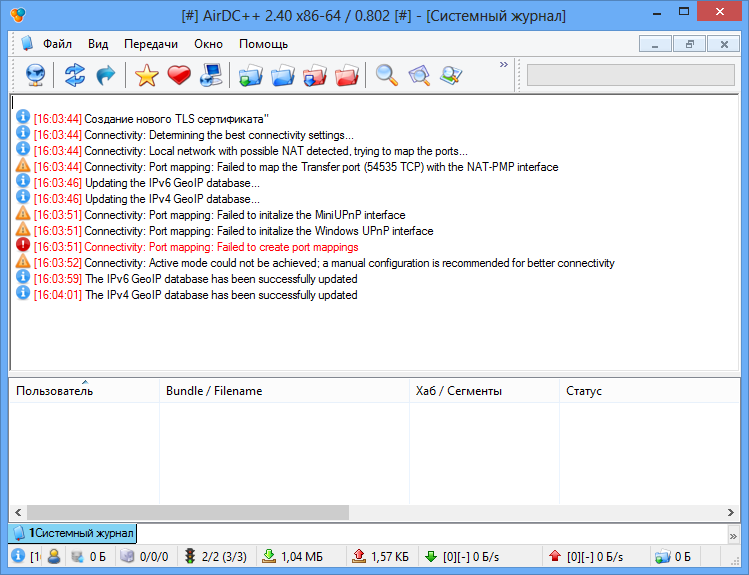Click the queue size folder icon in status bar
The height and width of the screenshot is (575, 749).
[x=663, y=556]
